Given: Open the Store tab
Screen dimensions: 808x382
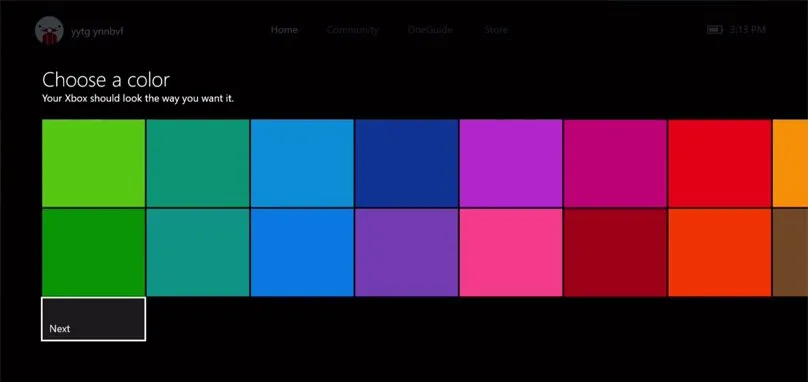Looking at the screenshot, I should pos(496,30).
